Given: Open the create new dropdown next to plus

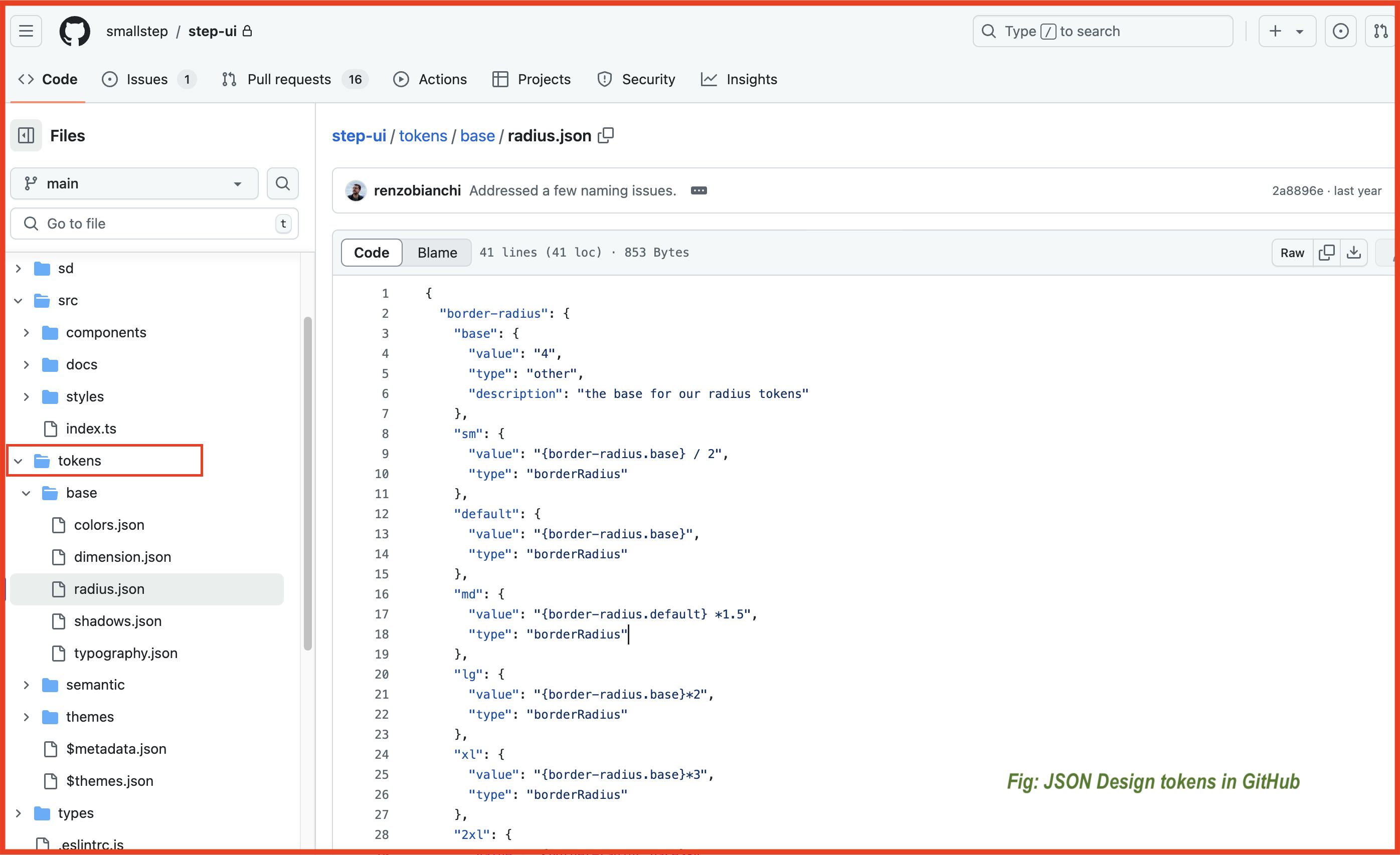Looking at the screenshot, I should pos(1299,31).
